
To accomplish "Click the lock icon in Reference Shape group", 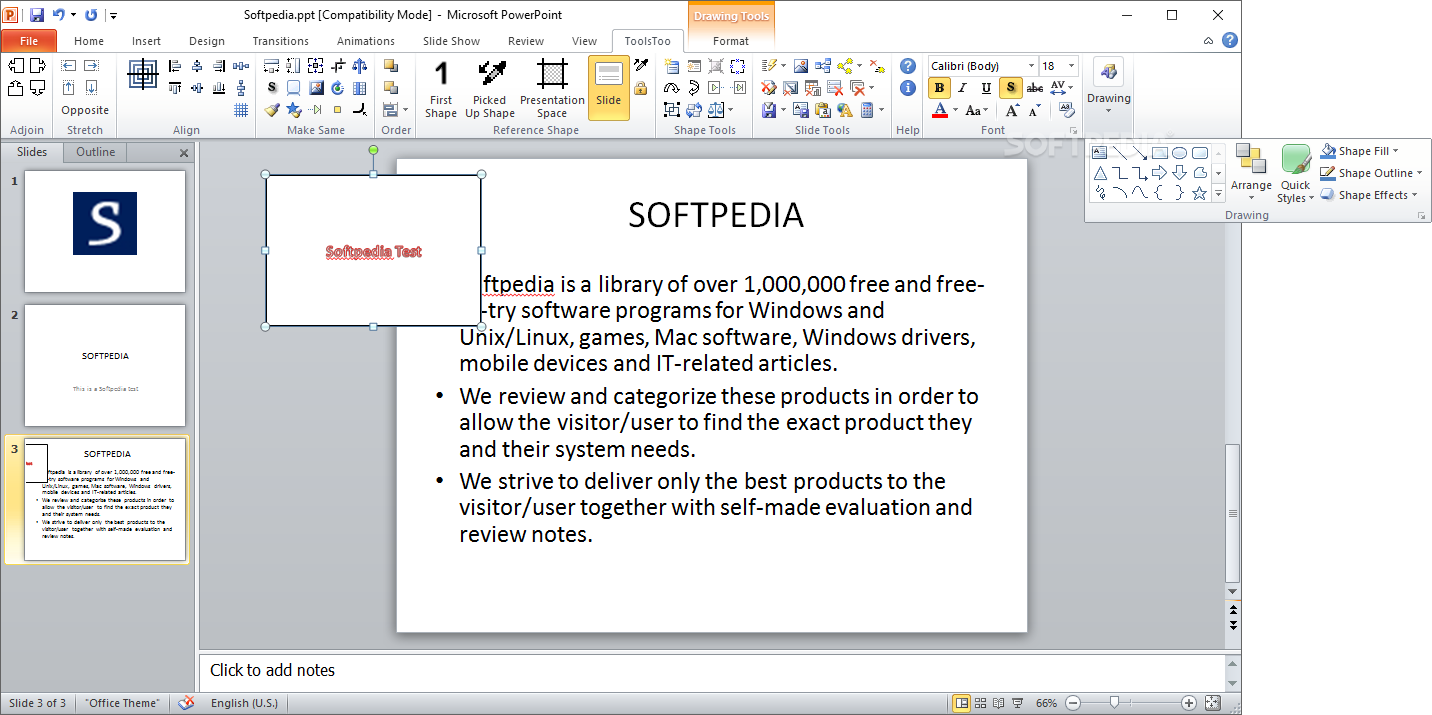I will (x=640, y=88).
